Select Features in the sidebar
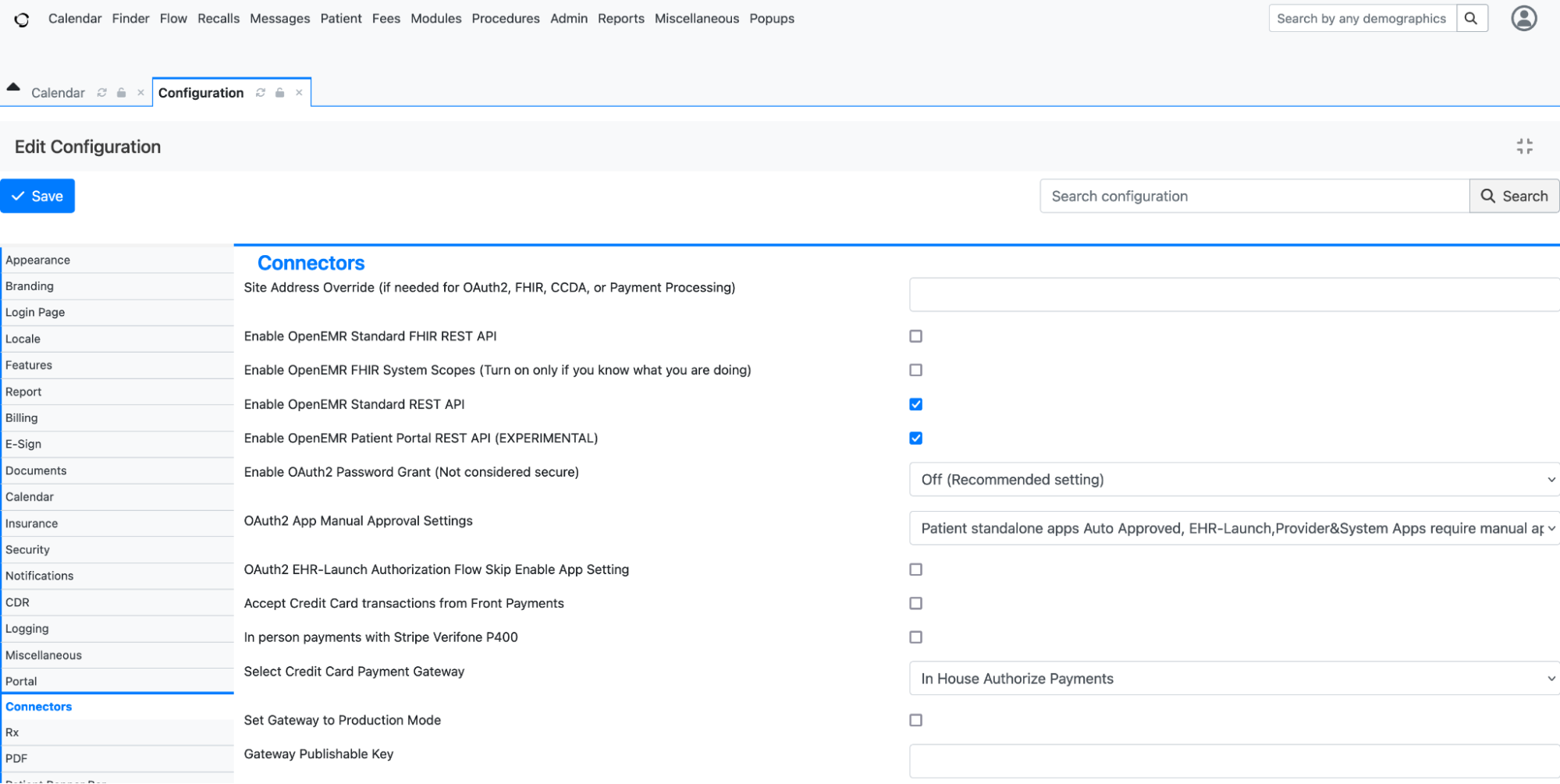The width and height of the screenshot is (1560, 784). [117, 366]
